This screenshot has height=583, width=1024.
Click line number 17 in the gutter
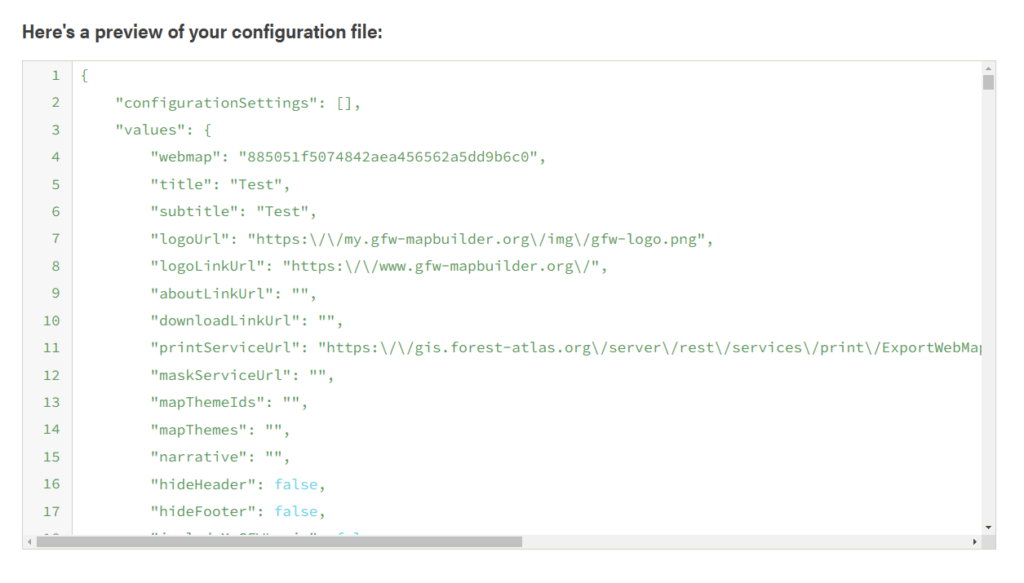click(x=52, y=511)
